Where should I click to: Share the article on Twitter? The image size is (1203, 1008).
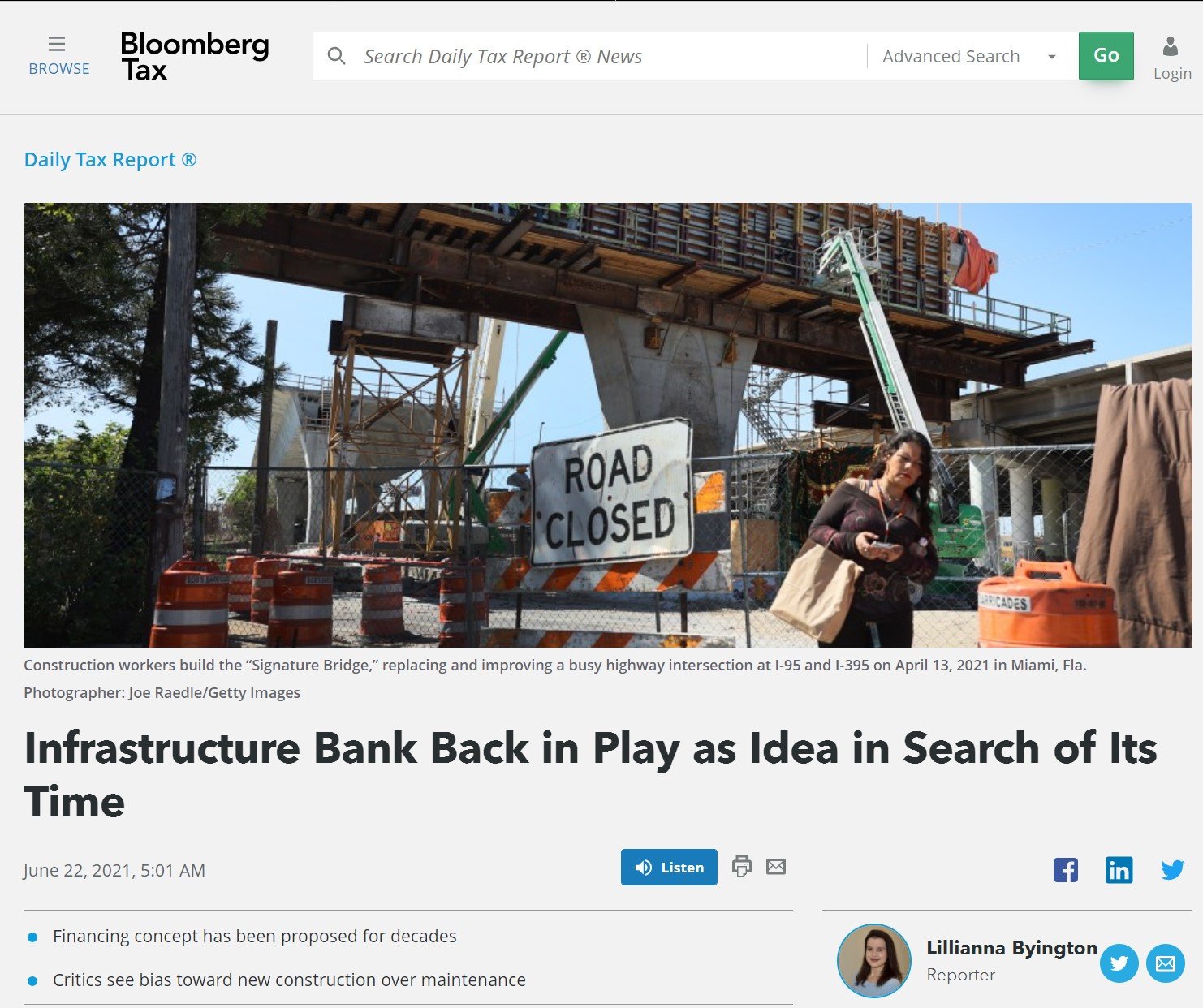click(1173, 870)
